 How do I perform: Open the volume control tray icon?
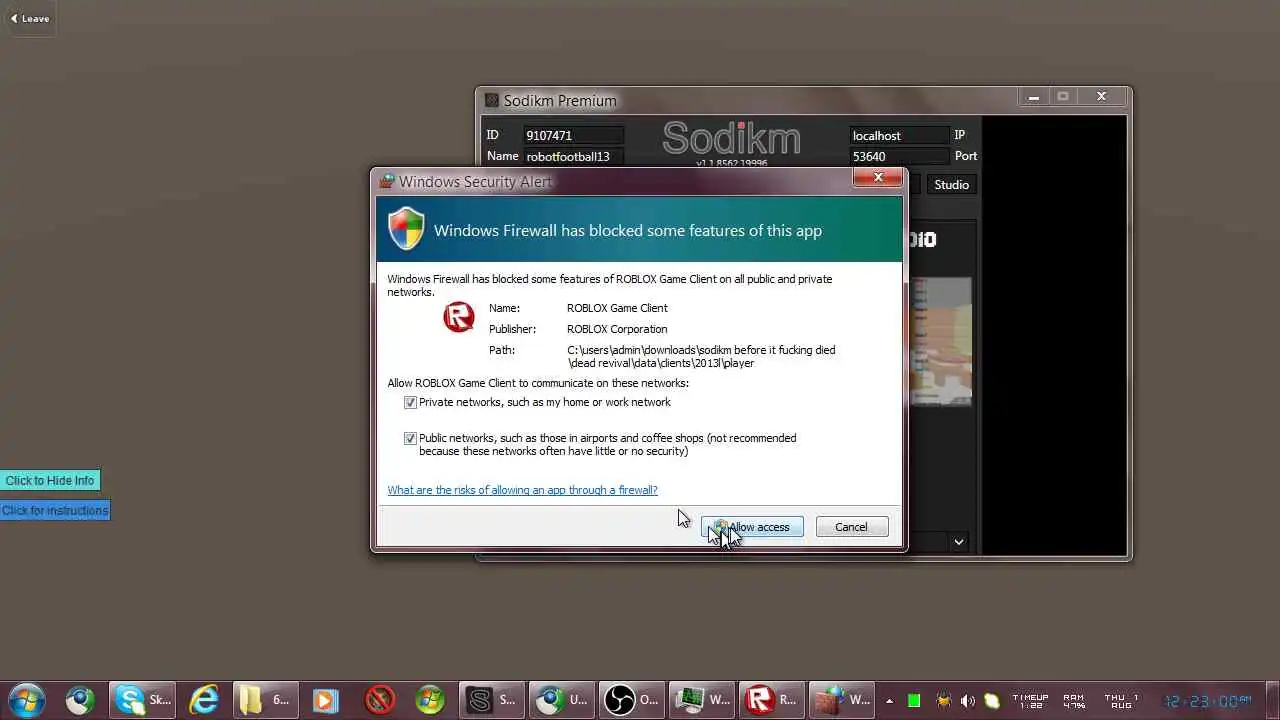[x=967, y=701]
